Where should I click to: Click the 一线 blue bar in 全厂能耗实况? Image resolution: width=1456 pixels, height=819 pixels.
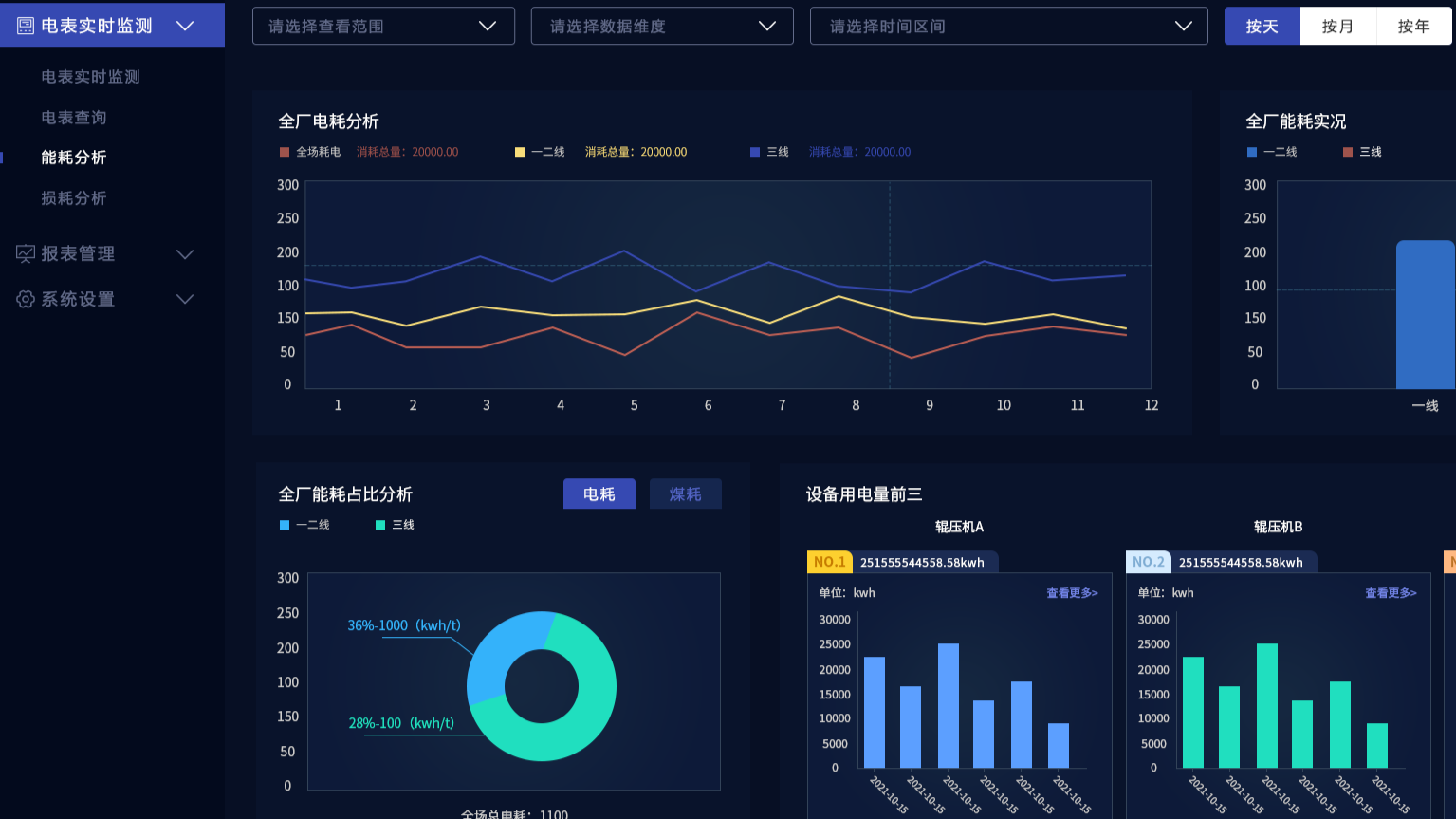coord(1425,314)
